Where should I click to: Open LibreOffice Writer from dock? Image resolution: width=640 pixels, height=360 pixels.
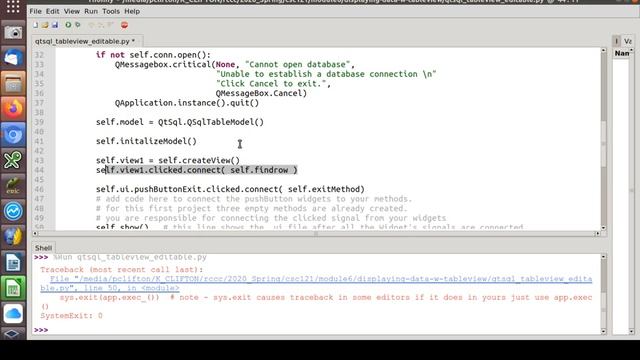[13, 262]
